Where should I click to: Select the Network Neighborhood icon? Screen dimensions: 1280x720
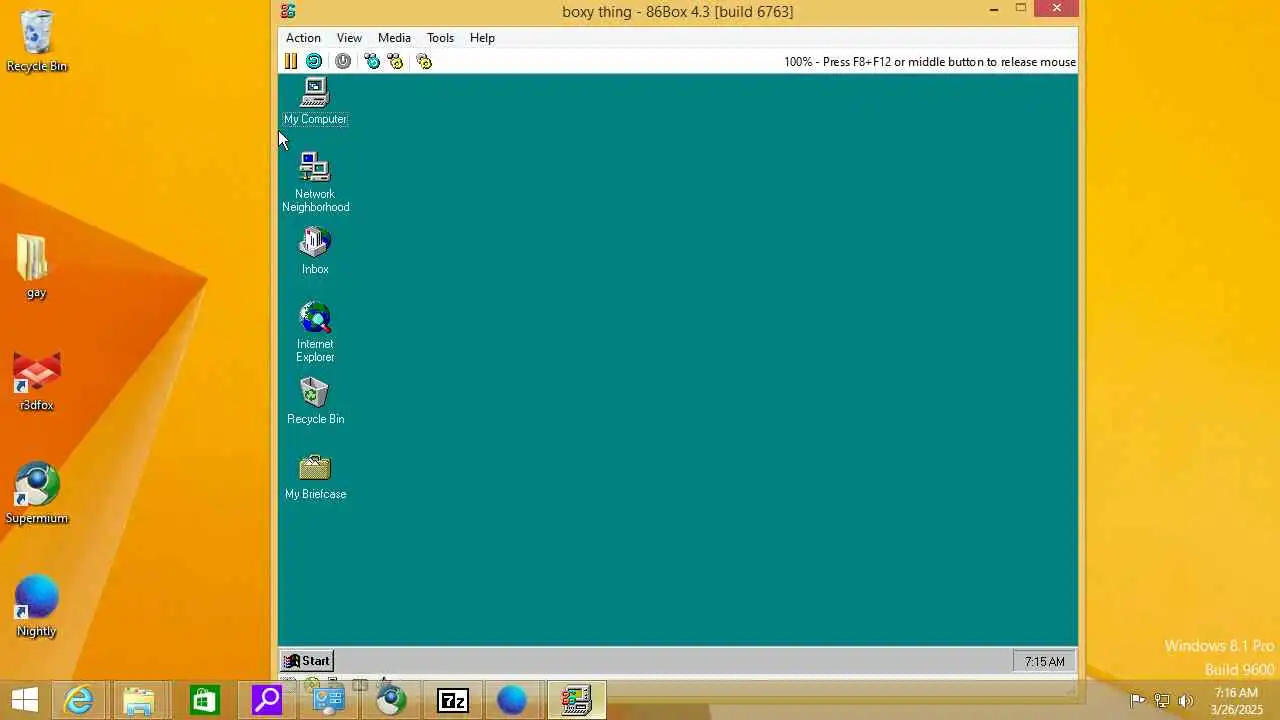pos(315,182)
